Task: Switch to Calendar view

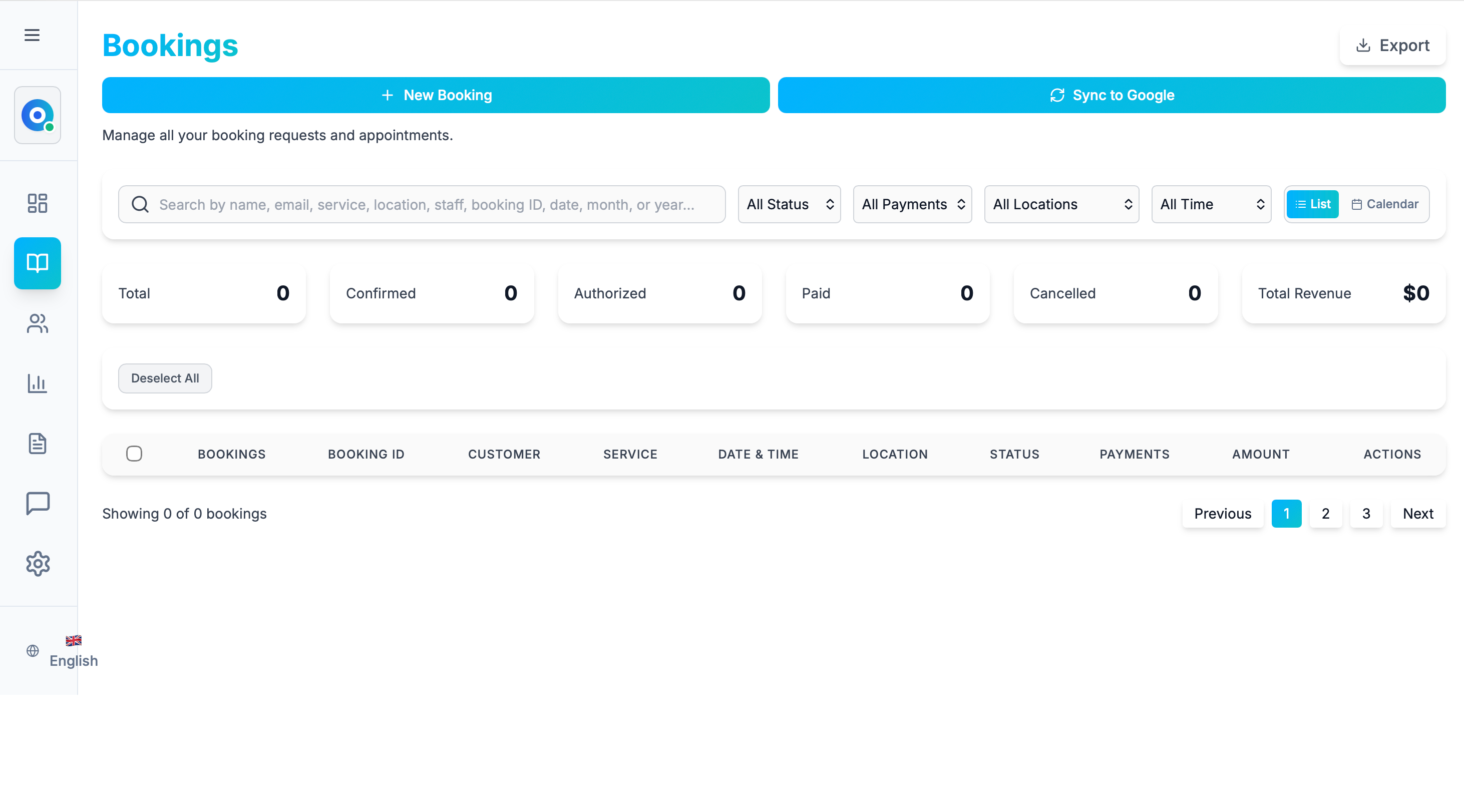Action: (1384, 204)
